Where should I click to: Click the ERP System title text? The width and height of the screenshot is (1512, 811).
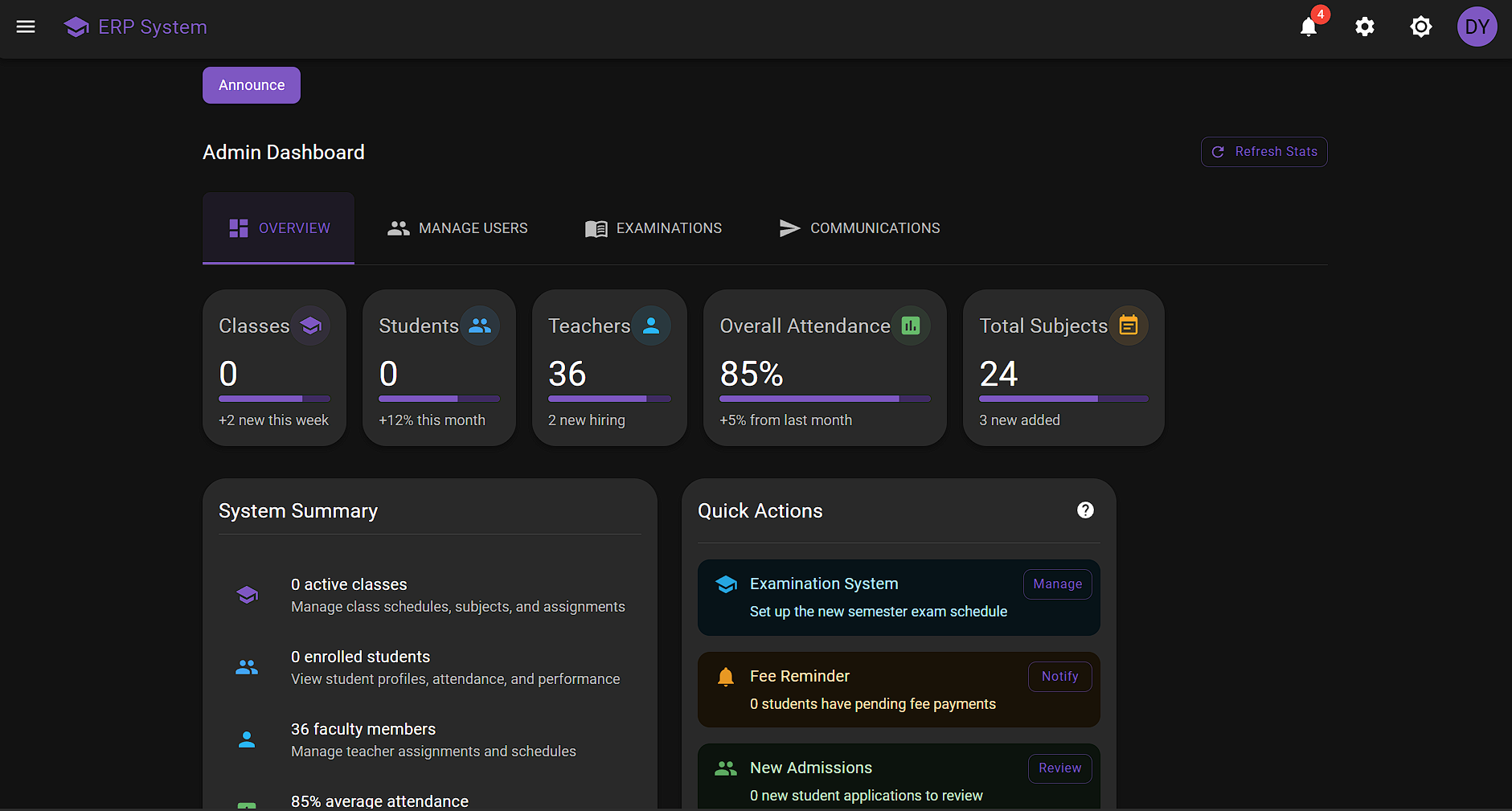(153, 27)
